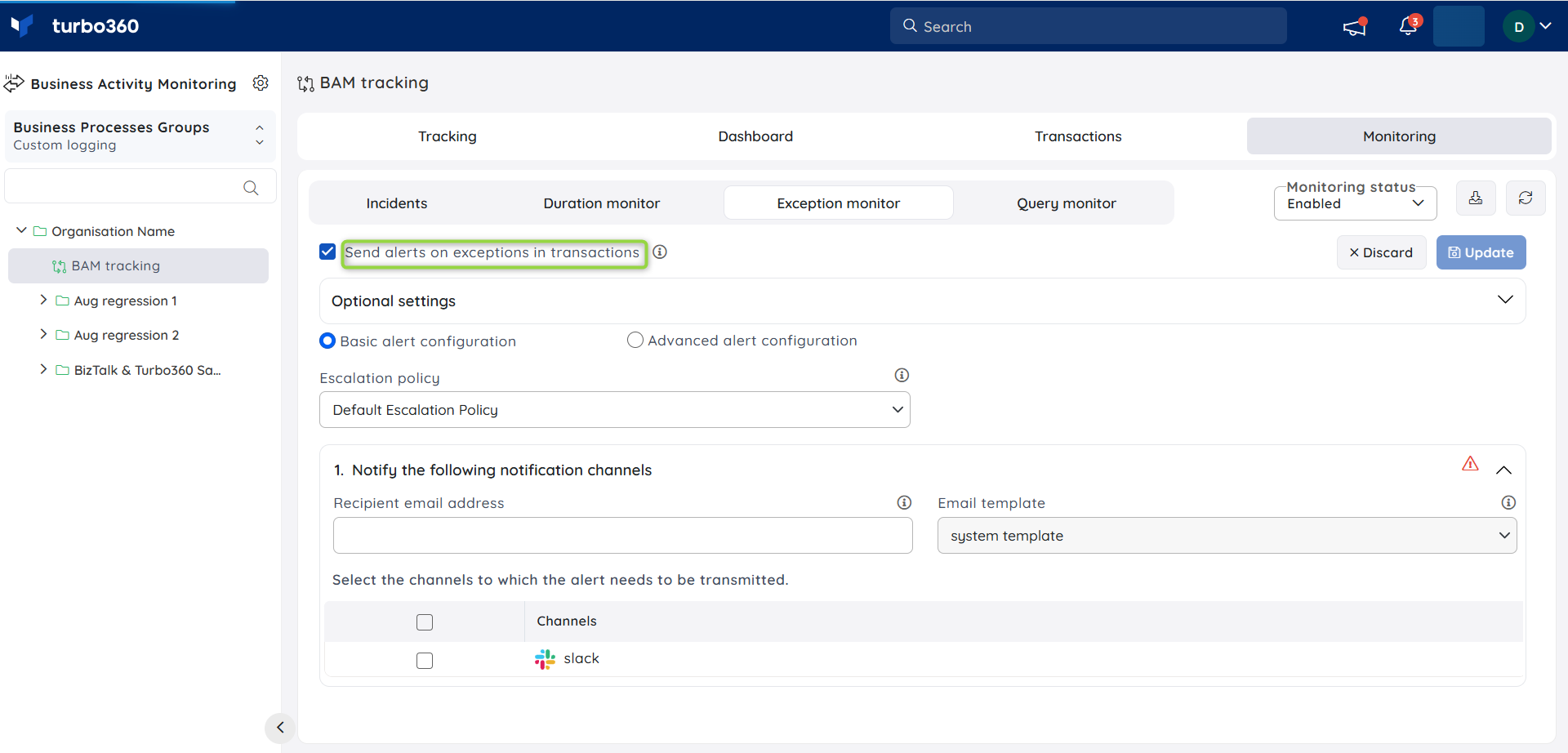Open the Incidents sub-tab
The width and height of the screenshot is (1568, 753).
point(397,203)
